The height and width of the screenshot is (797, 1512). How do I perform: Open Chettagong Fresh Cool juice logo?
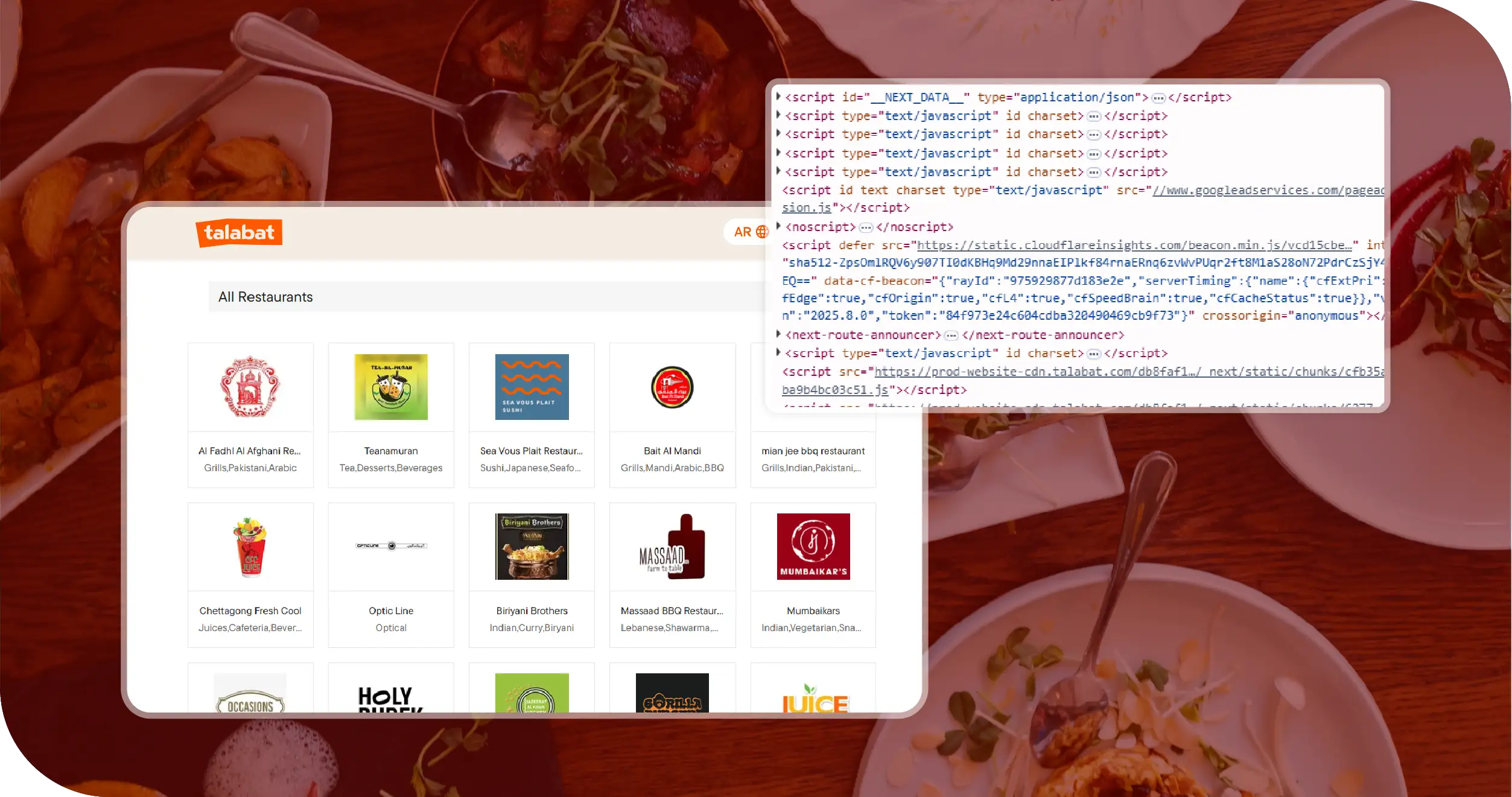coord(250,547)
